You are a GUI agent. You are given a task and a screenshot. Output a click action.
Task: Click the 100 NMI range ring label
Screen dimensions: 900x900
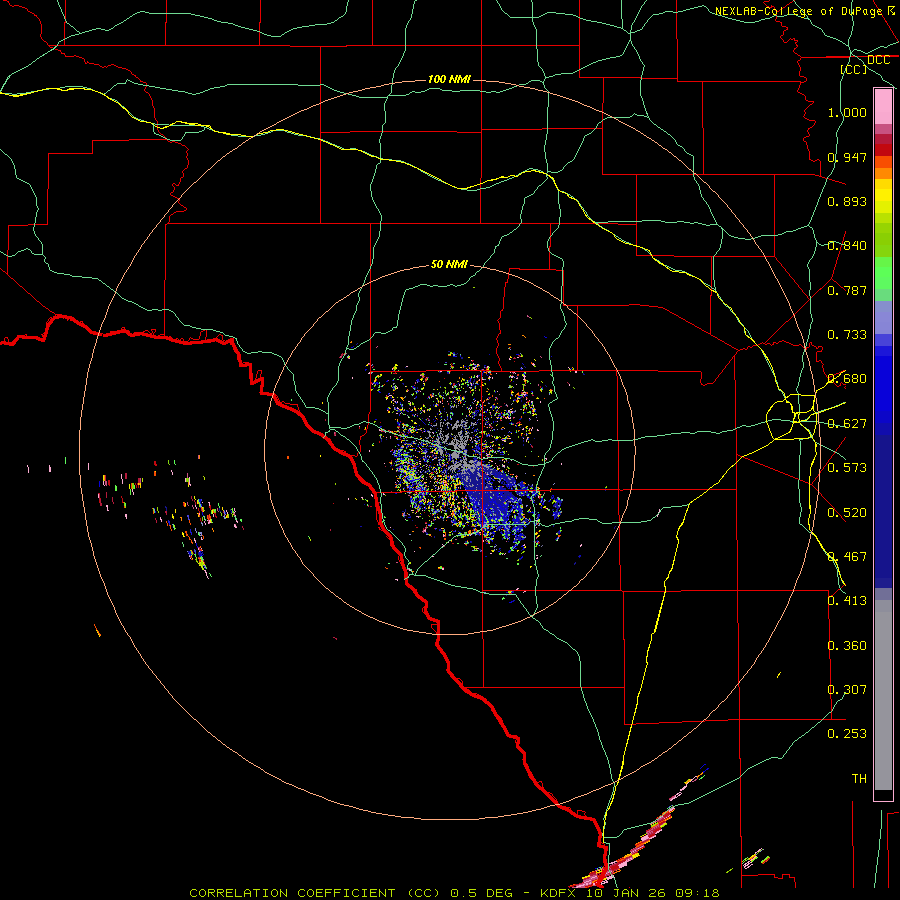click(x=449, y=79)
